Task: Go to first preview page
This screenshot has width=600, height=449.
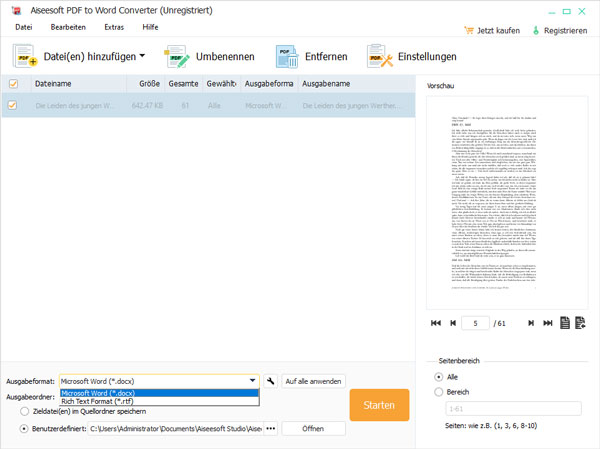Action: 435,323
